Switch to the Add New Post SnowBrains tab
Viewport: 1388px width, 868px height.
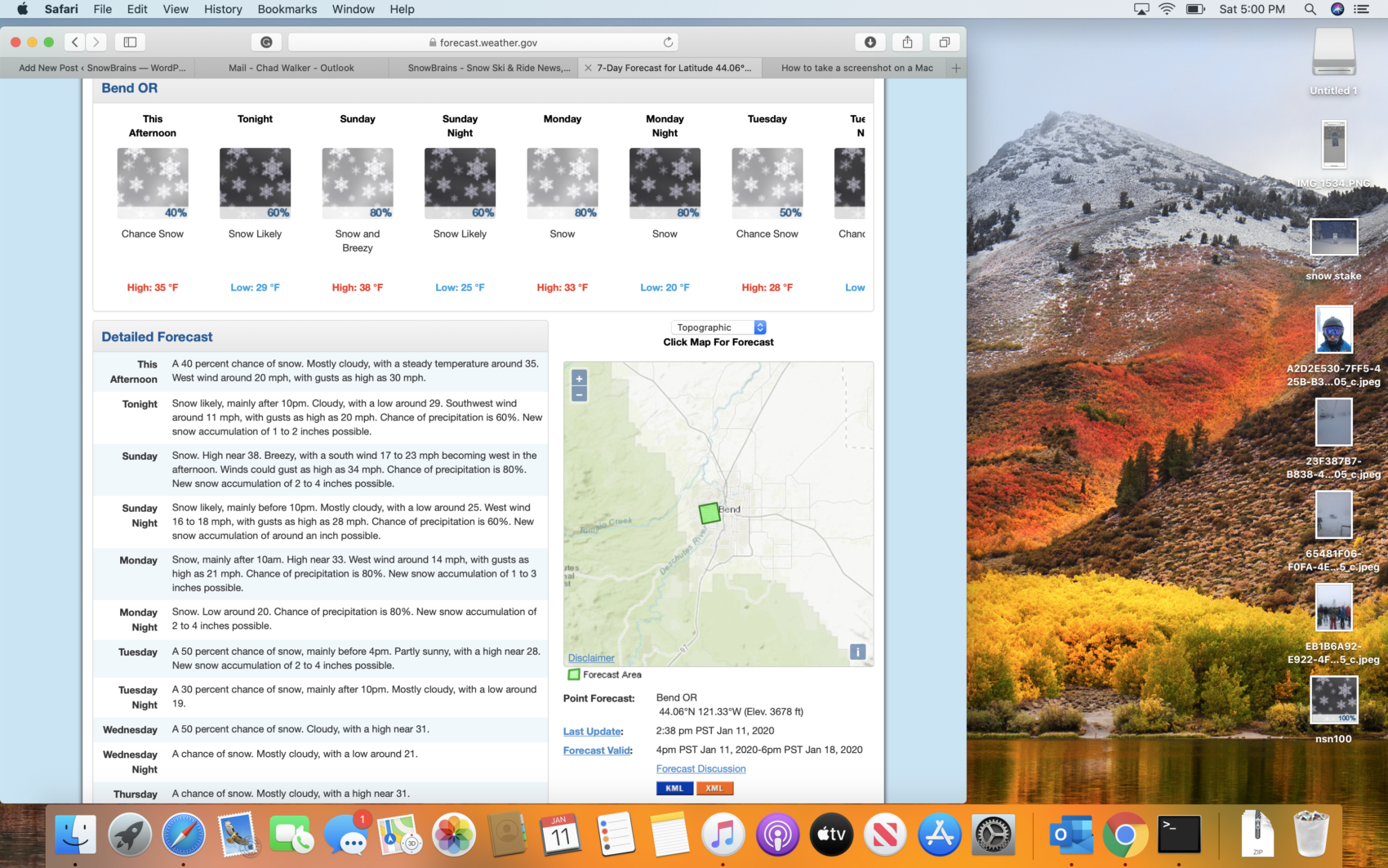[102, 68]
